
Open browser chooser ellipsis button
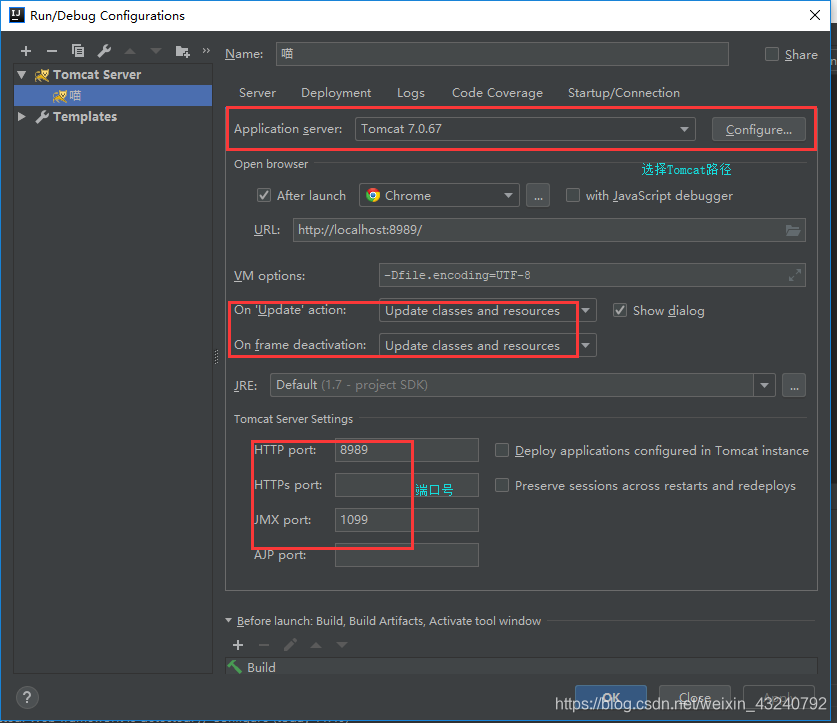(x=538, y=196)
